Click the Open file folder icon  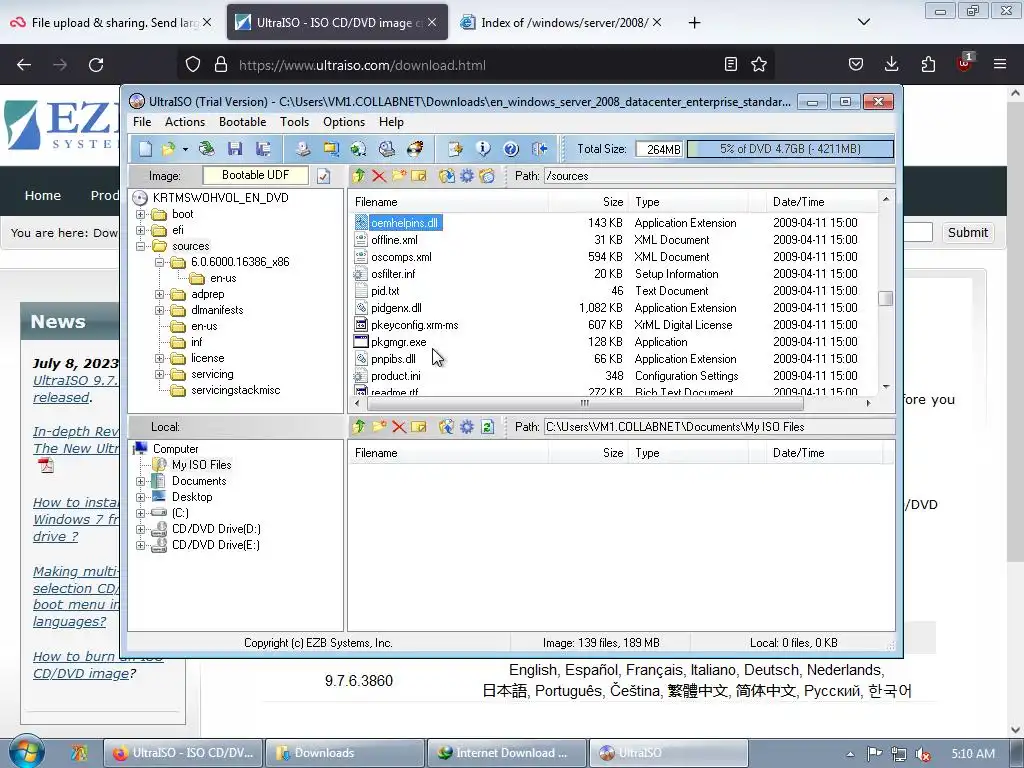(168, 149)
